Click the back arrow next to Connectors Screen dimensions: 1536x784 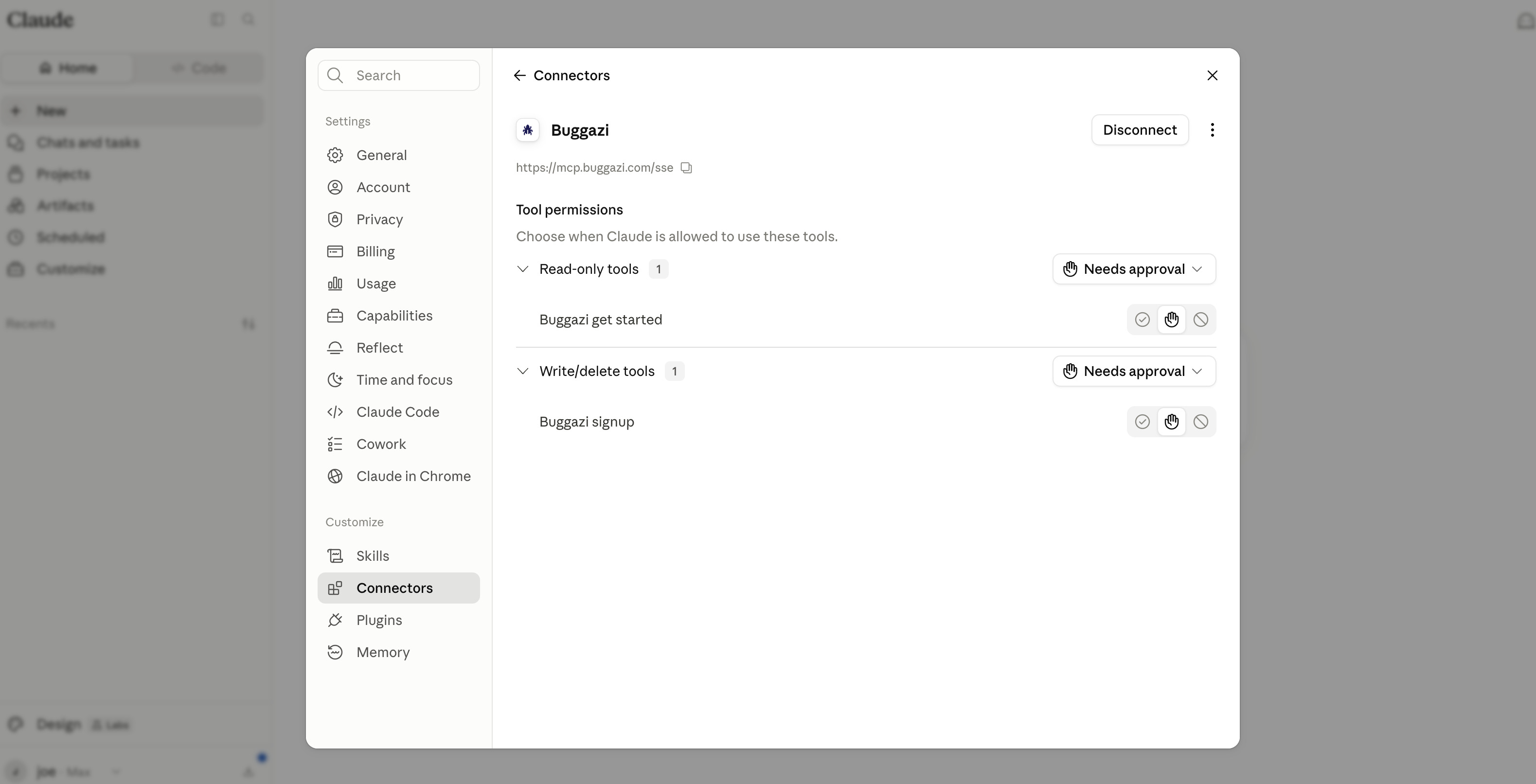[519, 75]
